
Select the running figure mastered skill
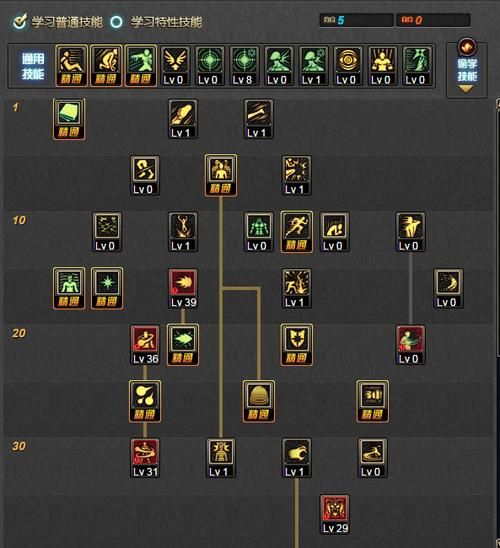pyautogui.click(x=296, y=232)
